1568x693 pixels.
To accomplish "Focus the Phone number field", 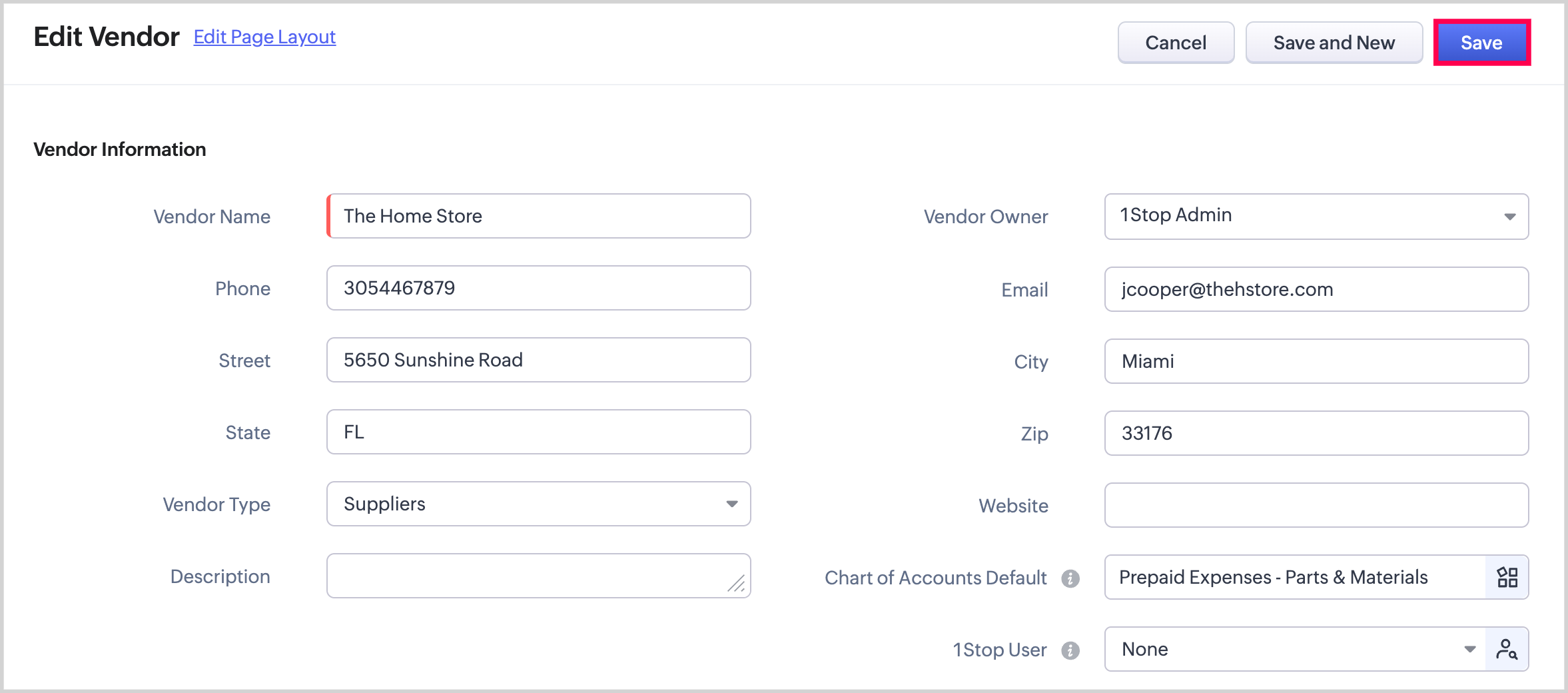I will pyautogui.click(x=538, y=288).
